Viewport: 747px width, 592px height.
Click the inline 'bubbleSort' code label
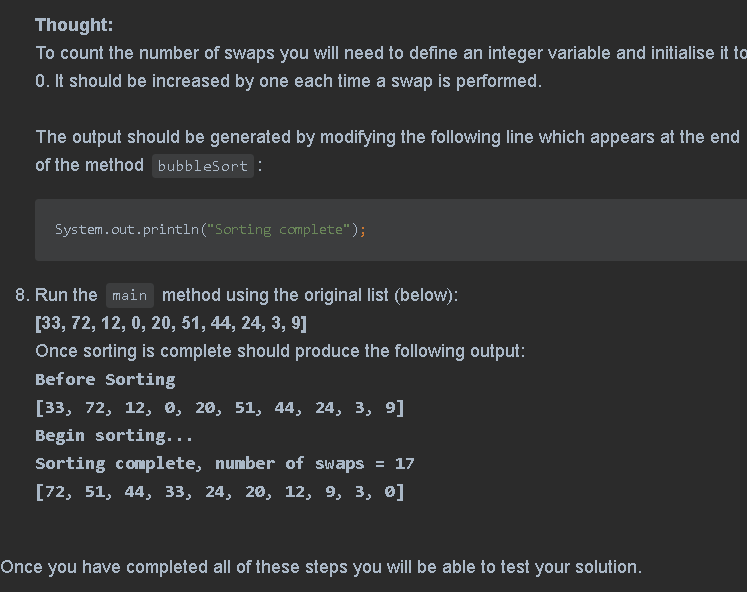pyautogui.click(x=202, y=166)
